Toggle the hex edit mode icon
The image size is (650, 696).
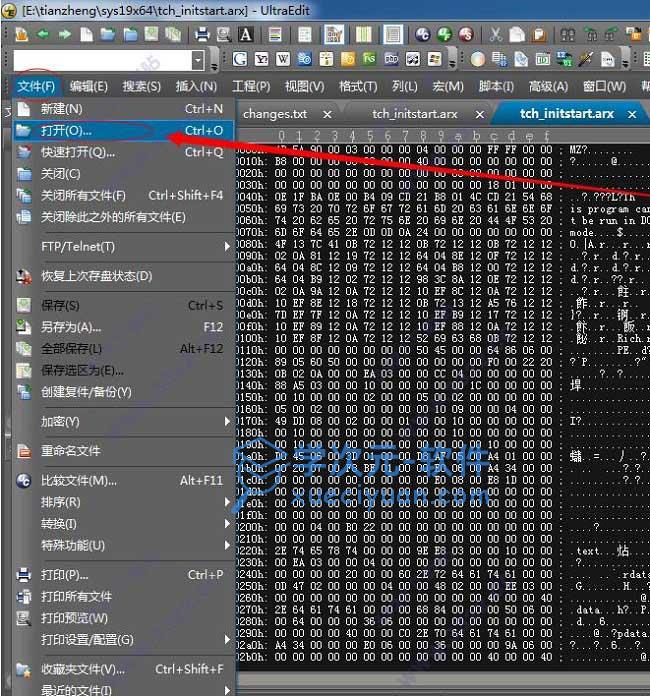tap(334, 34)
